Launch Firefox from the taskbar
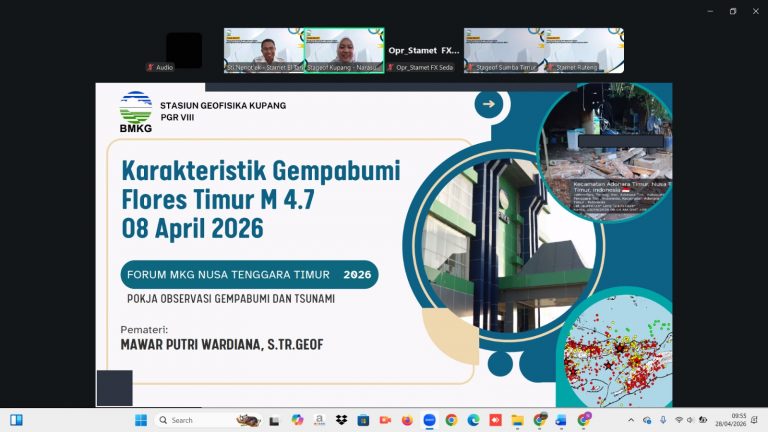This screenshot has height=432, width=768. 408,420
